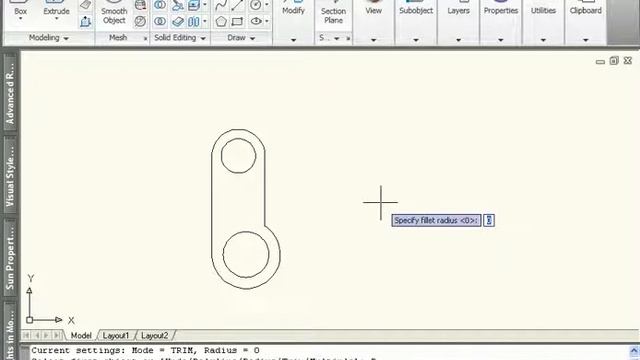Click the Section panel dialog launcher arrow
The width and height of the screenshot is (640, 360).
pyautogui.click(x=348, y=38)
